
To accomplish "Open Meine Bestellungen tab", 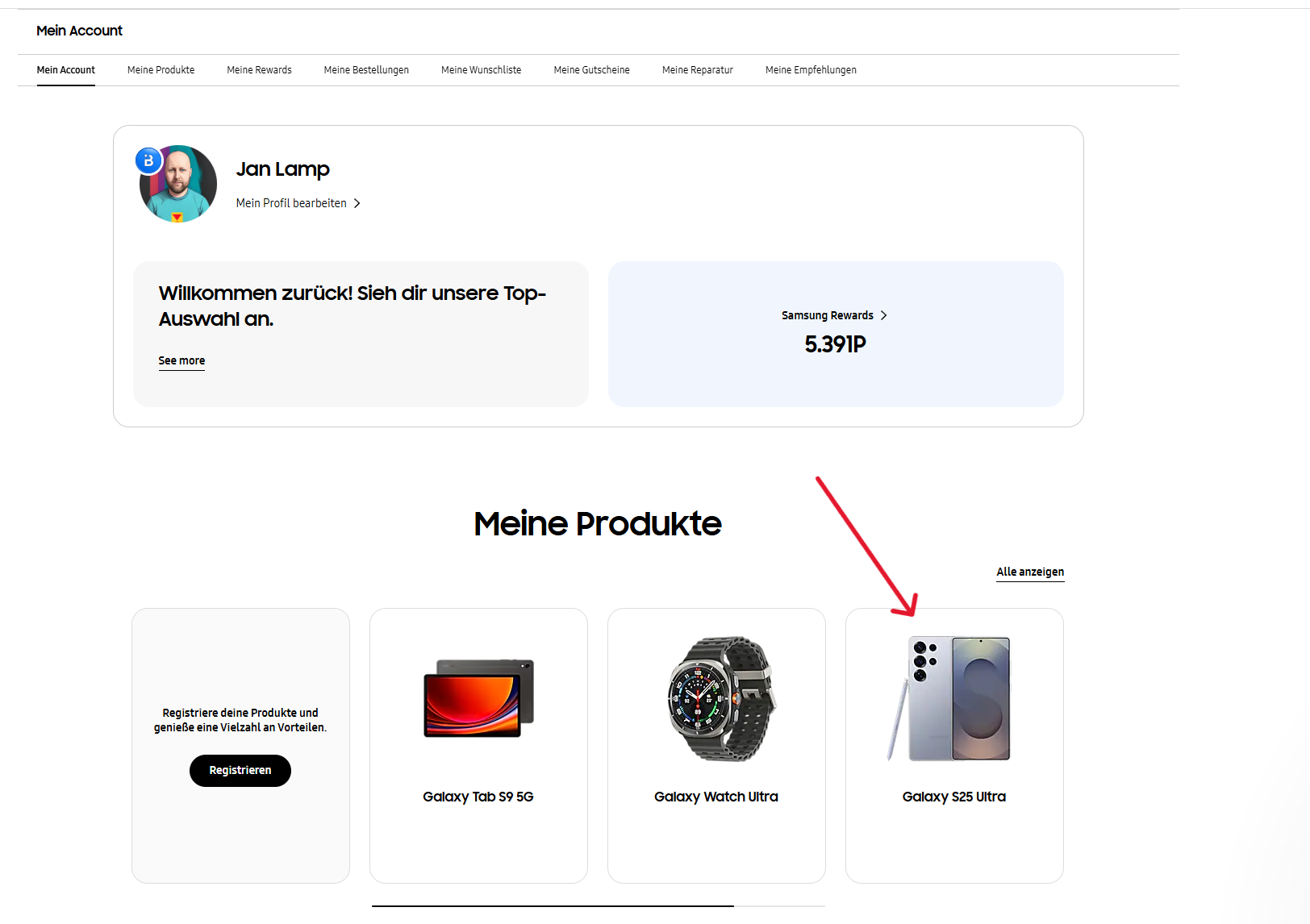I will [x=366, y=70].
